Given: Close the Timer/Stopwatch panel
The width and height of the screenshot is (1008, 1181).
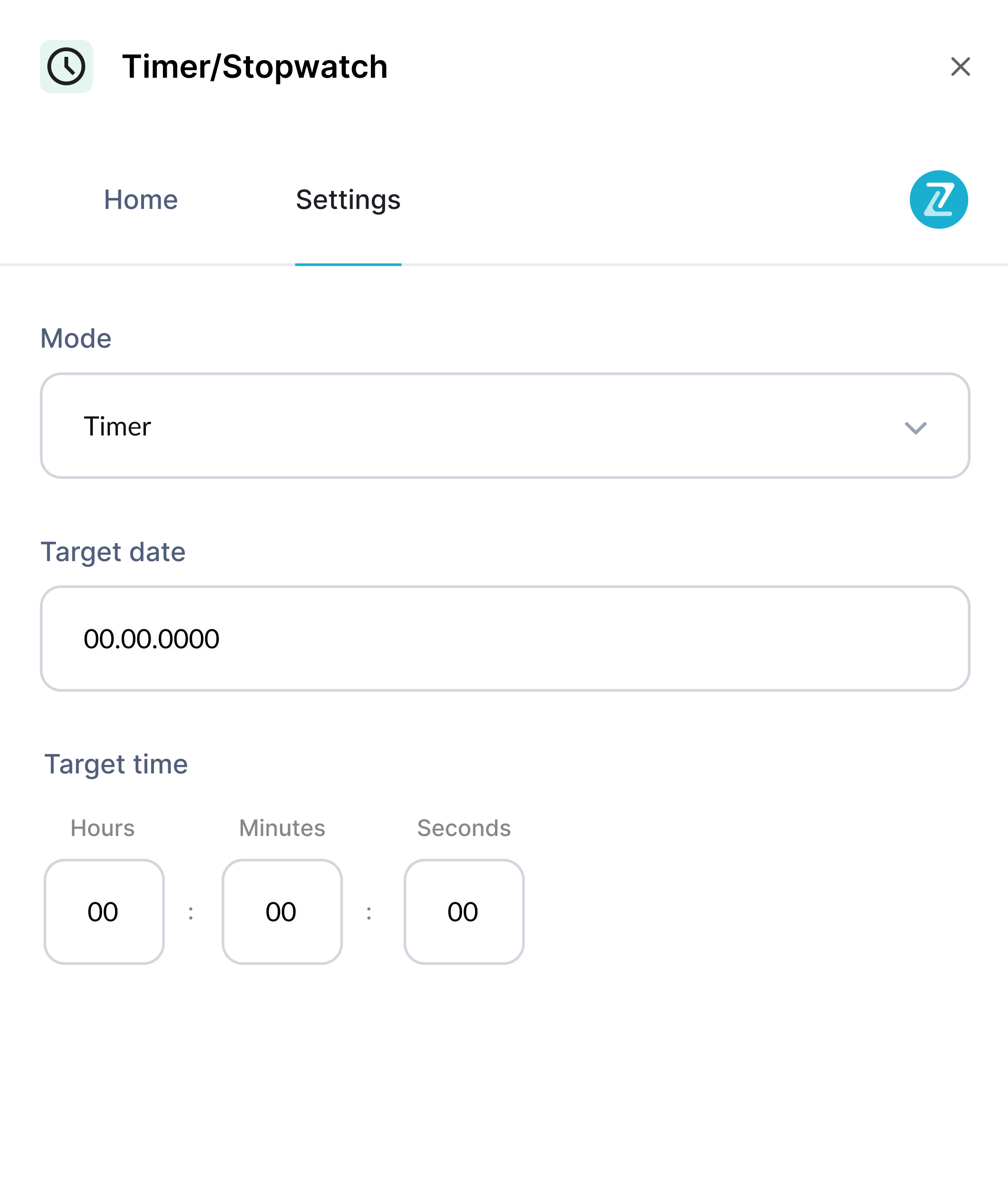Looking at the screenshot, I should pos(960,67).
